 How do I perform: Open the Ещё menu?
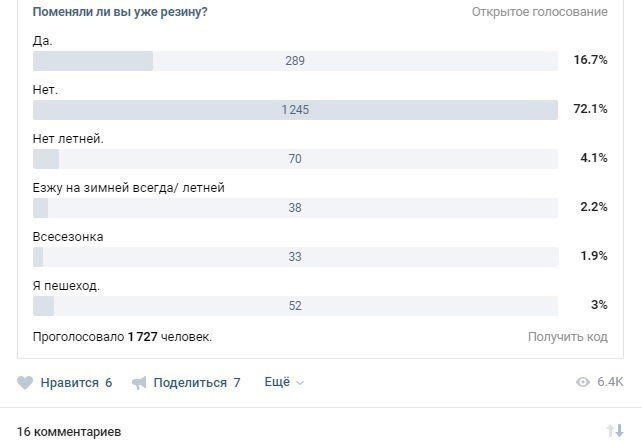(x=284, y=382)
